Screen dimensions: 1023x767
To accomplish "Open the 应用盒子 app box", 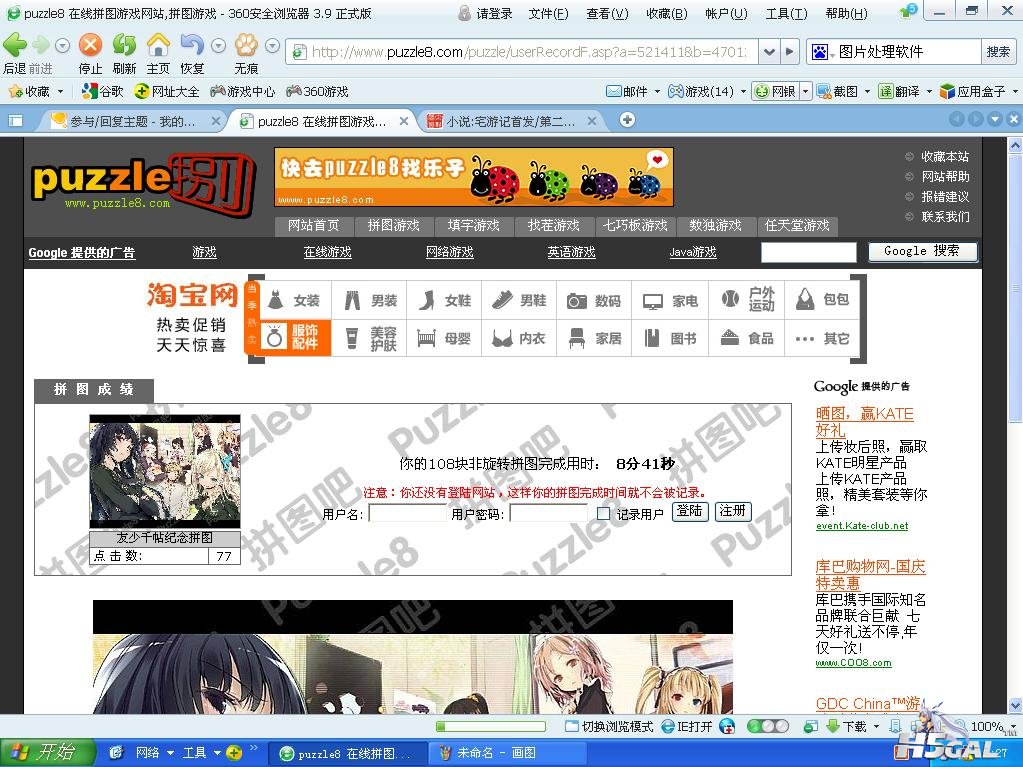I will pos(973,91).
